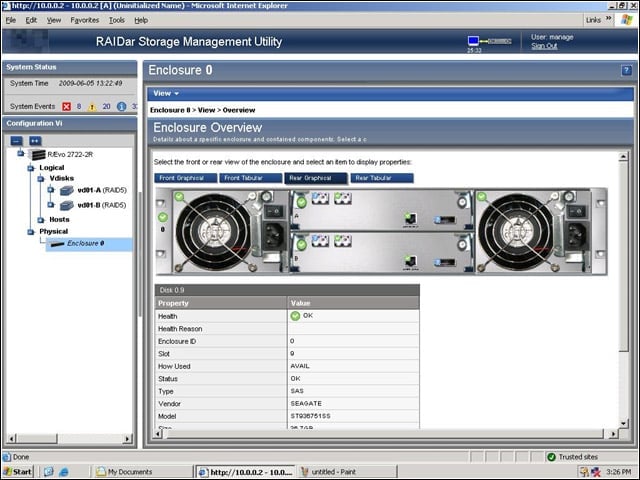This screenshot has width=640, height=480.
Task: Click tree panel scroll left arrow
Action: coord(11,439)
